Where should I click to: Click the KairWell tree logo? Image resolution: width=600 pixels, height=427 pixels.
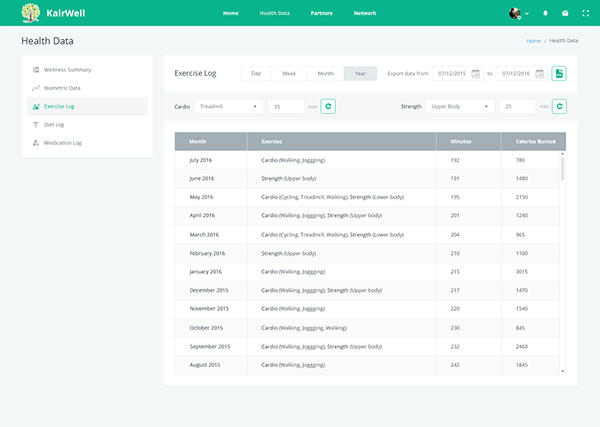(x=31, y=13)
